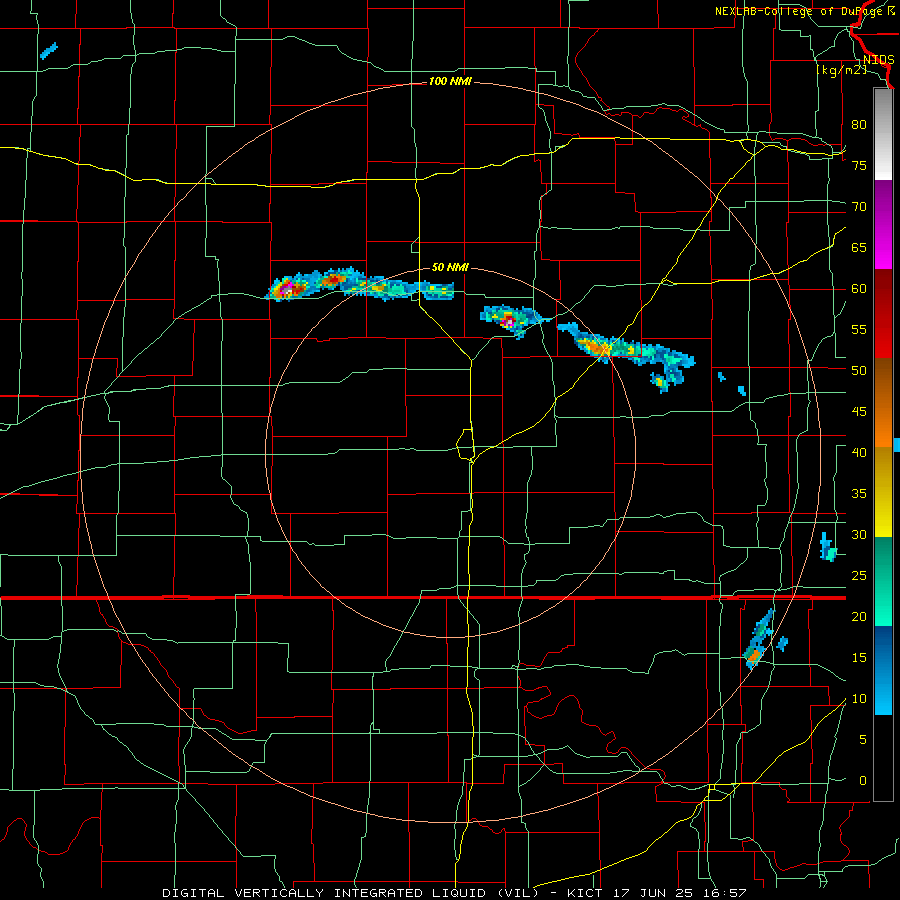Select the "20" value on the VIL scale
900x900 pixels.
[x=859, y=616]
